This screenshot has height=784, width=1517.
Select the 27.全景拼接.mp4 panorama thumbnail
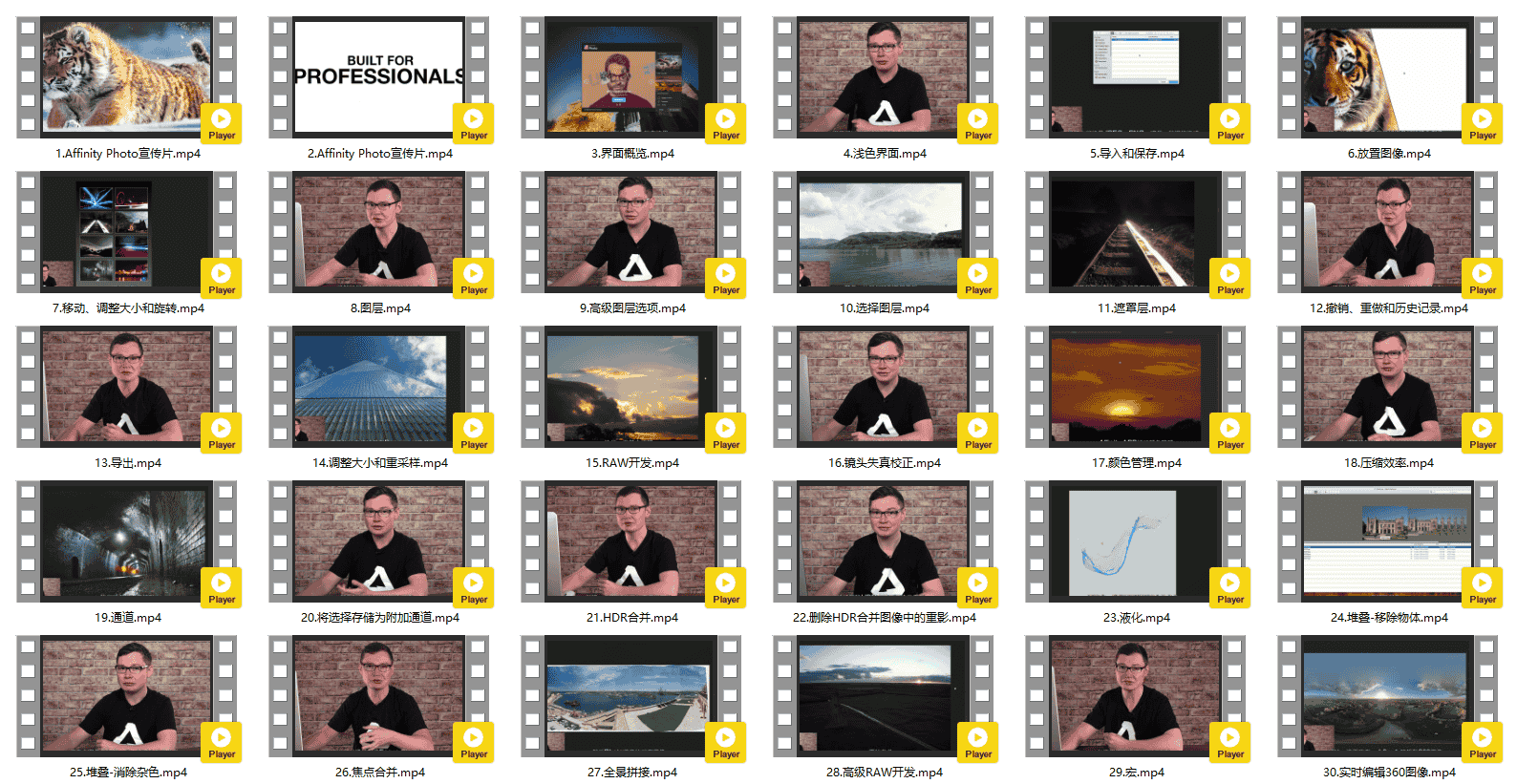pos(631,695)
